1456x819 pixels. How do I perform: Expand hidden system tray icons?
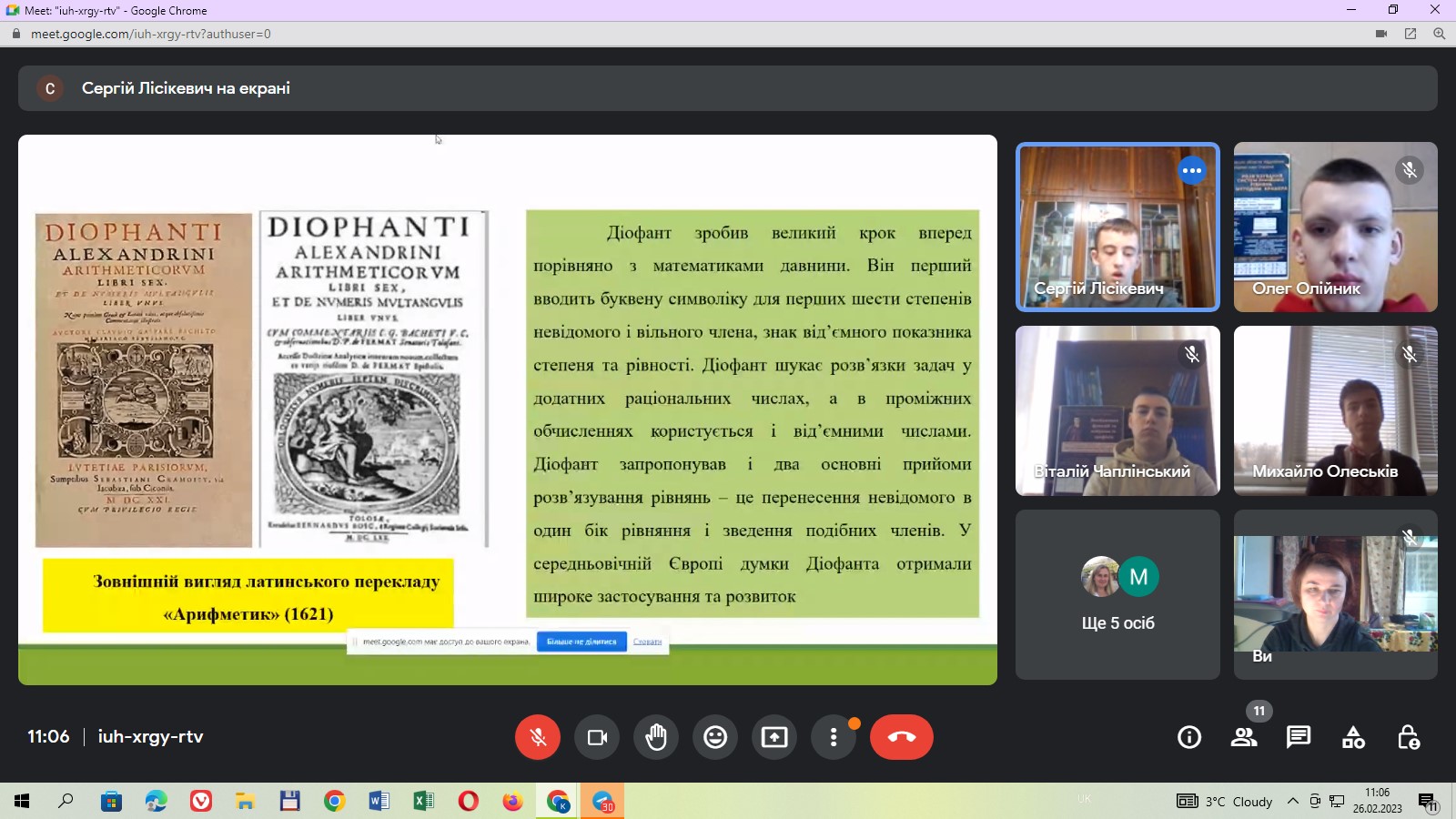(1292, 801)
